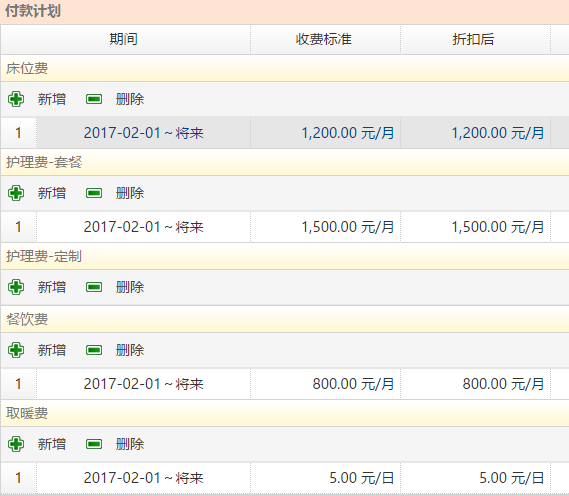The width and height of the screenshot is (569, 496).
Task: Click the minus icon in 取暖费 section
Action: pos(94,444)
